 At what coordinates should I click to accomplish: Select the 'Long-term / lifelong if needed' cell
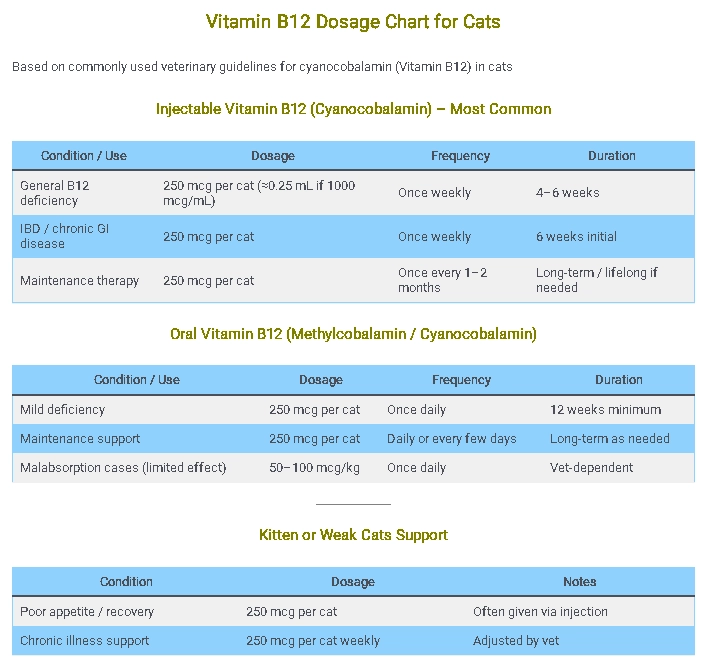coord(597,280)
